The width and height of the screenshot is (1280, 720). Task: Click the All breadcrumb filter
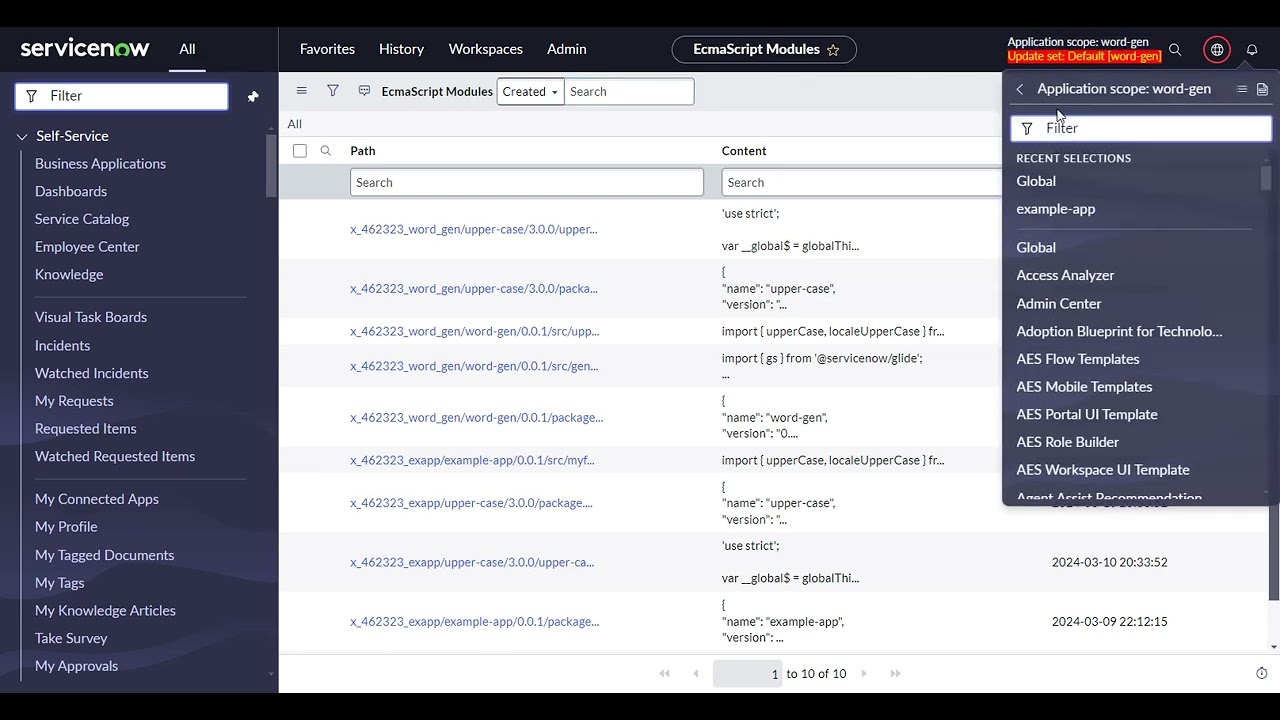pos(294,124)
